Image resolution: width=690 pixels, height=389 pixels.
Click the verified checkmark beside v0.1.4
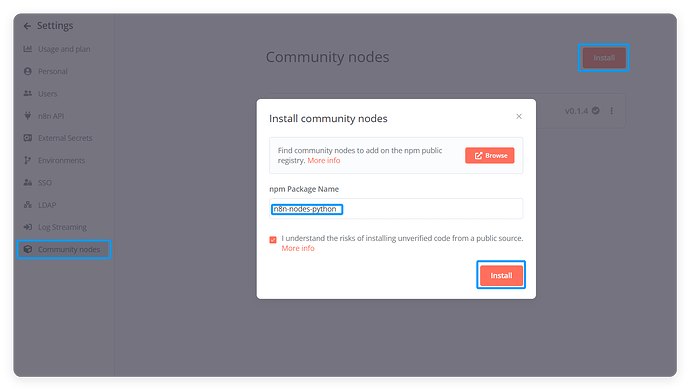point(595,110)
